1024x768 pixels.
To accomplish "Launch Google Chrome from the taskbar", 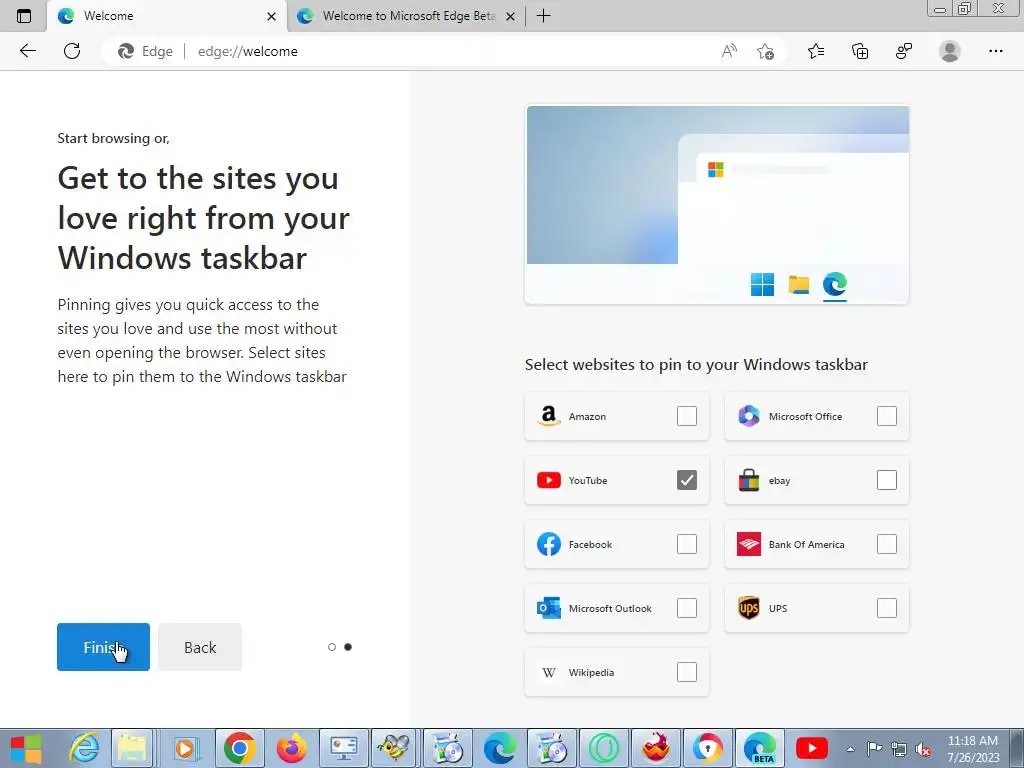I will pyautogui.click(x=239, y=748).
